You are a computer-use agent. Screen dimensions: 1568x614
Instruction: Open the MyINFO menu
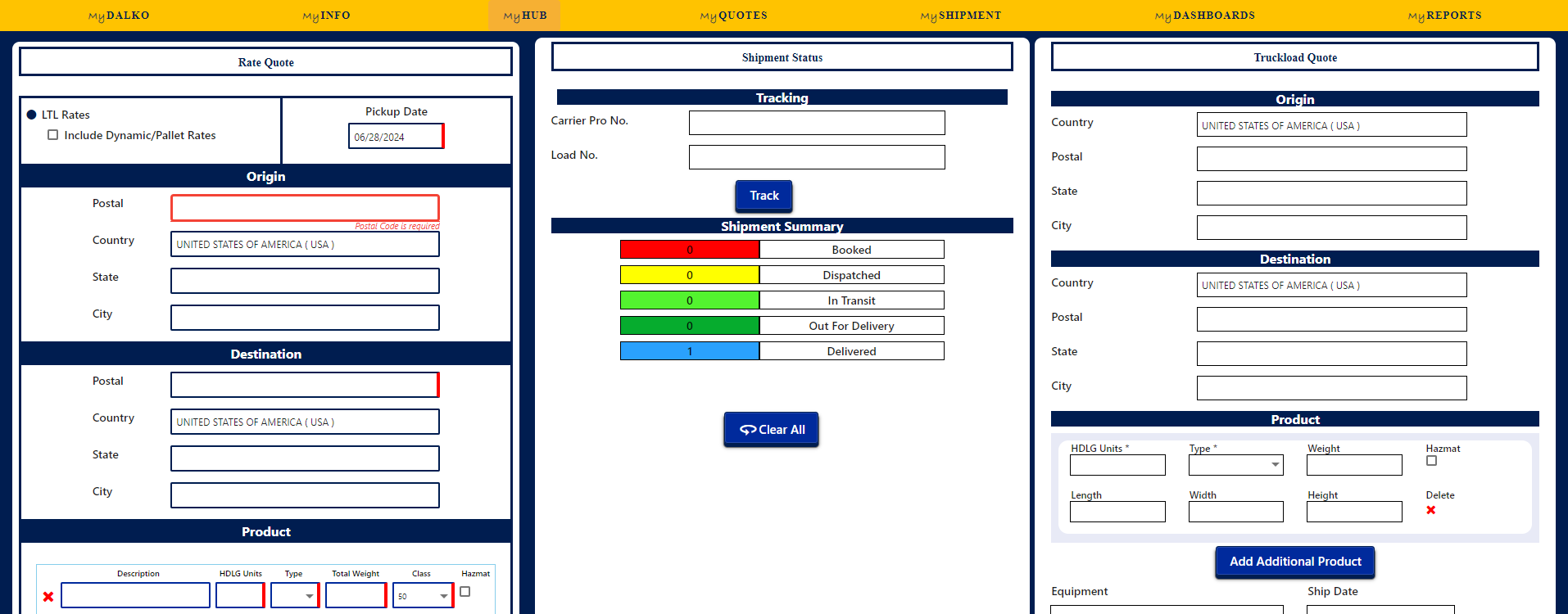tap(326, 16)
